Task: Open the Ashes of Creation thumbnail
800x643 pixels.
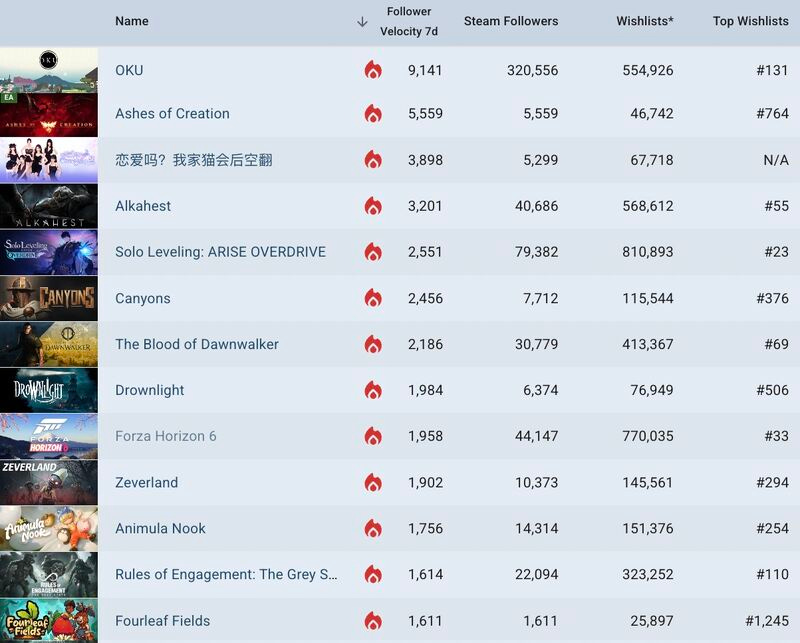Action: tap(48, 115)
